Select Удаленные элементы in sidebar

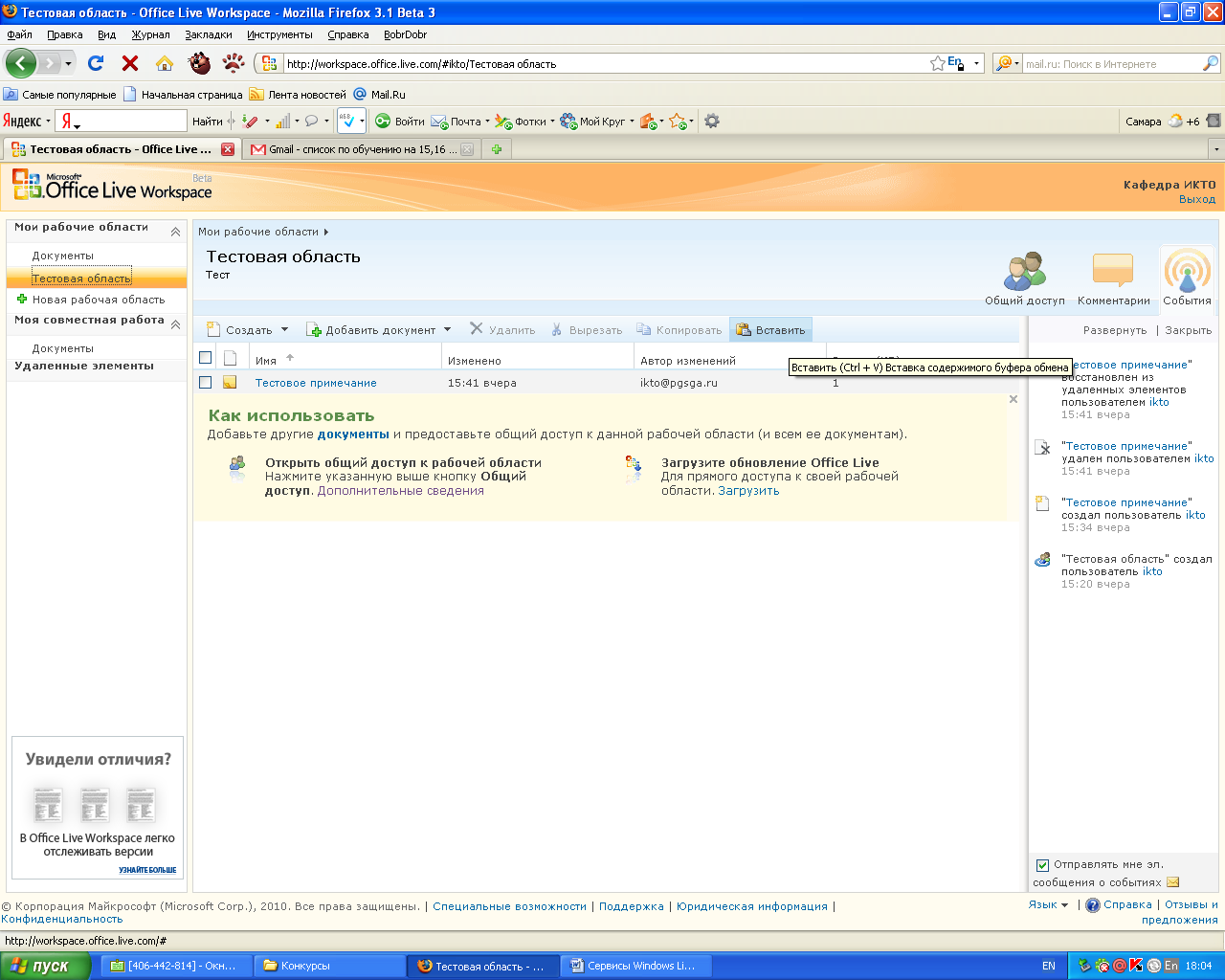point(84,366)
